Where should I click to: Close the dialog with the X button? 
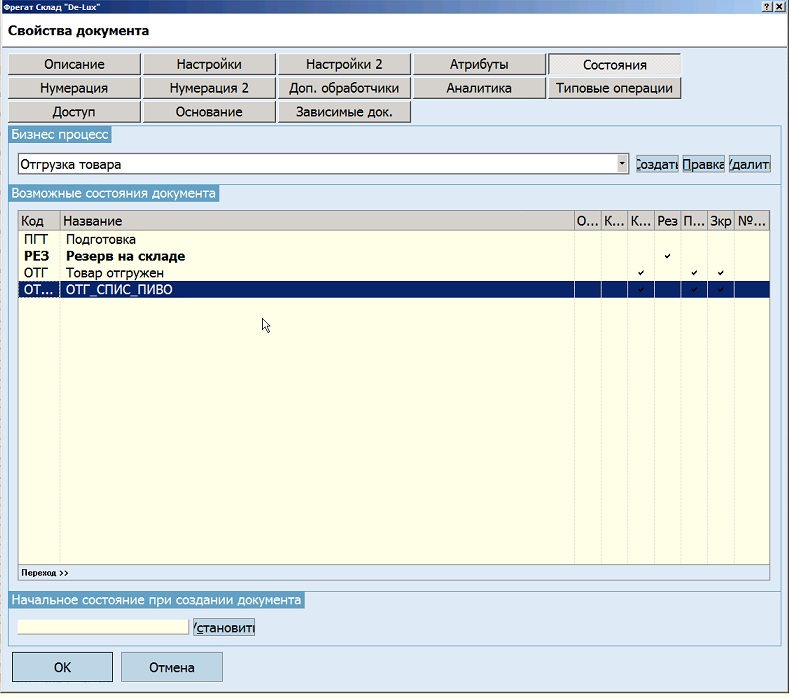(778, 7)
